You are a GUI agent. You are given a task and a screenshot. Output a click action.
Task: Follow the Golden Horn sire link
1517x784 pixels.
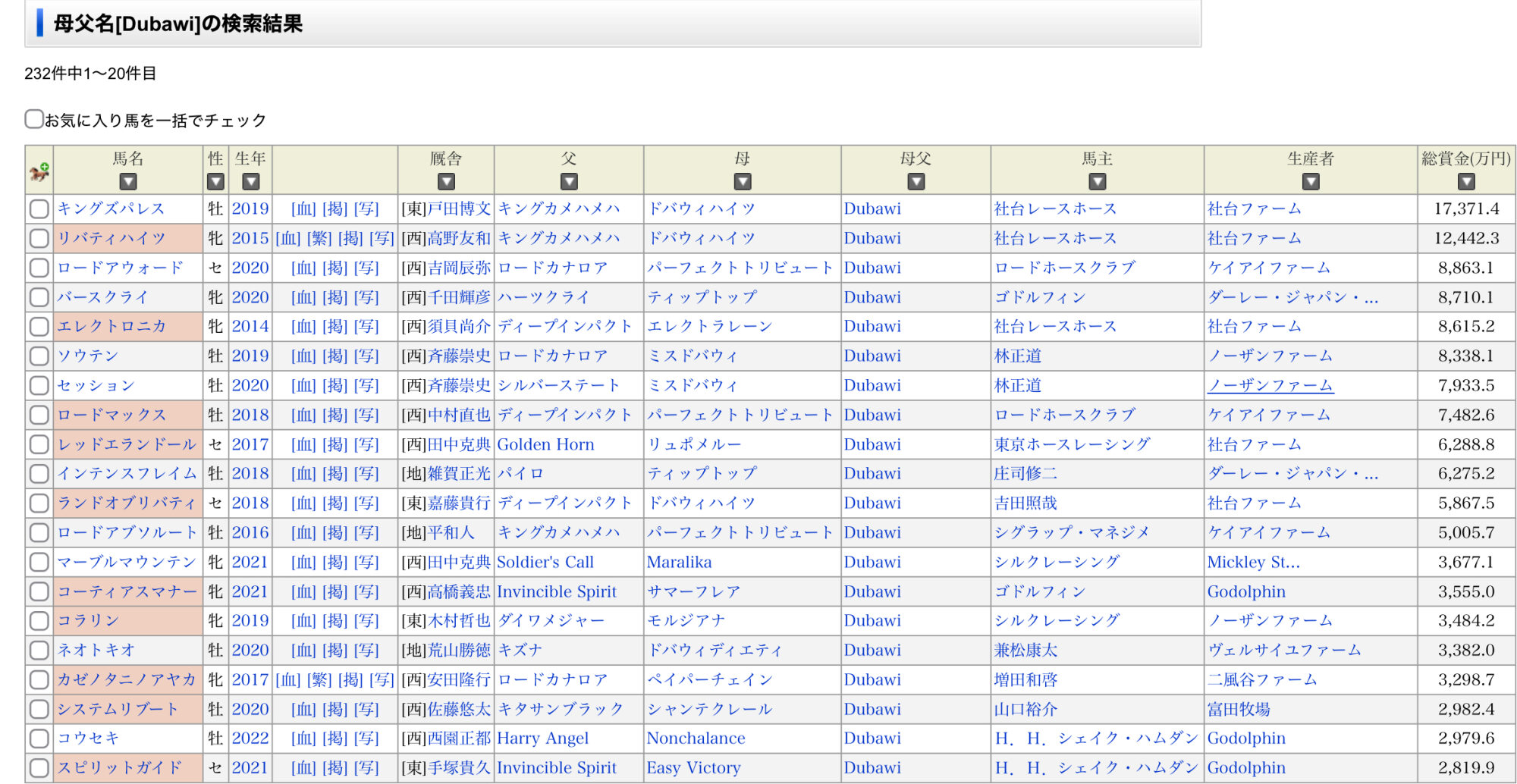[x=545, y=444]
